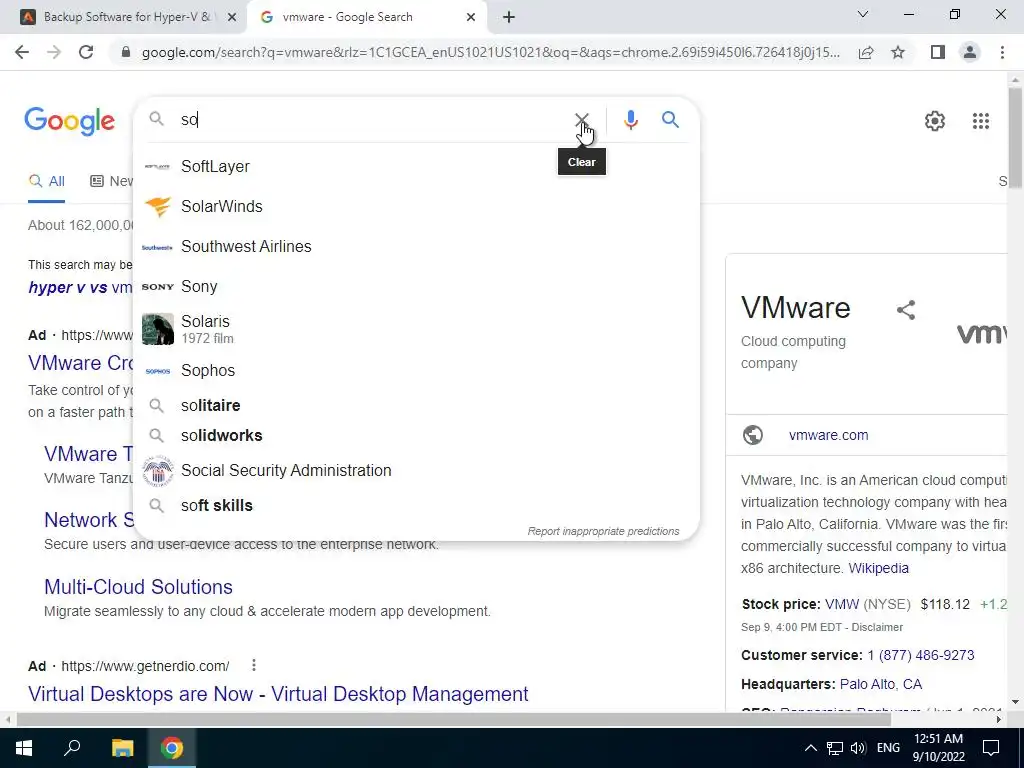This screenshot has height=768, width=1024.
Task: Call the customer service phone link
Action: 920,655
